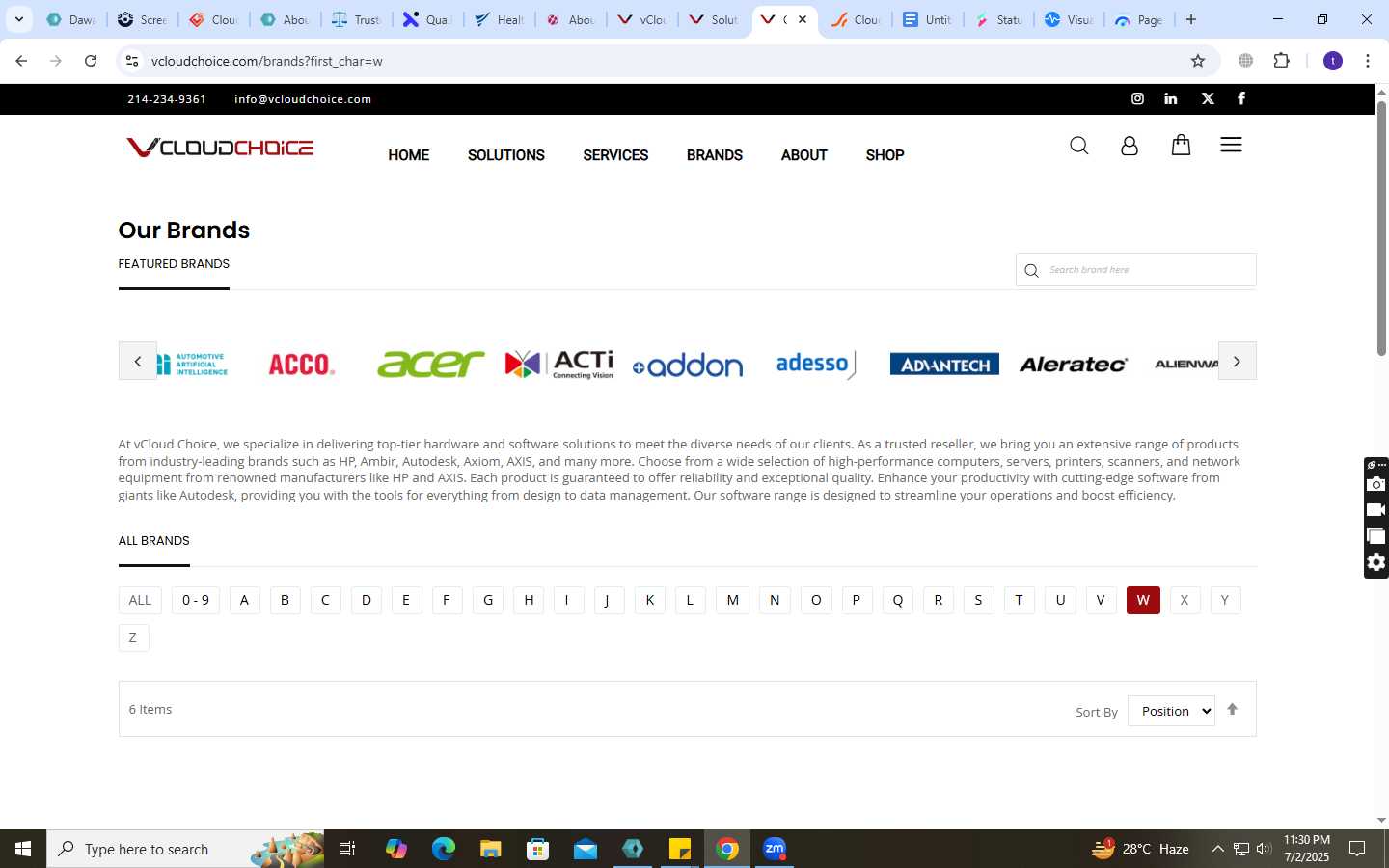The width and height of the screenshot is (1389, 868).
Task: Select the FEATURED BRANDS tab
Action: coord(174,264)
